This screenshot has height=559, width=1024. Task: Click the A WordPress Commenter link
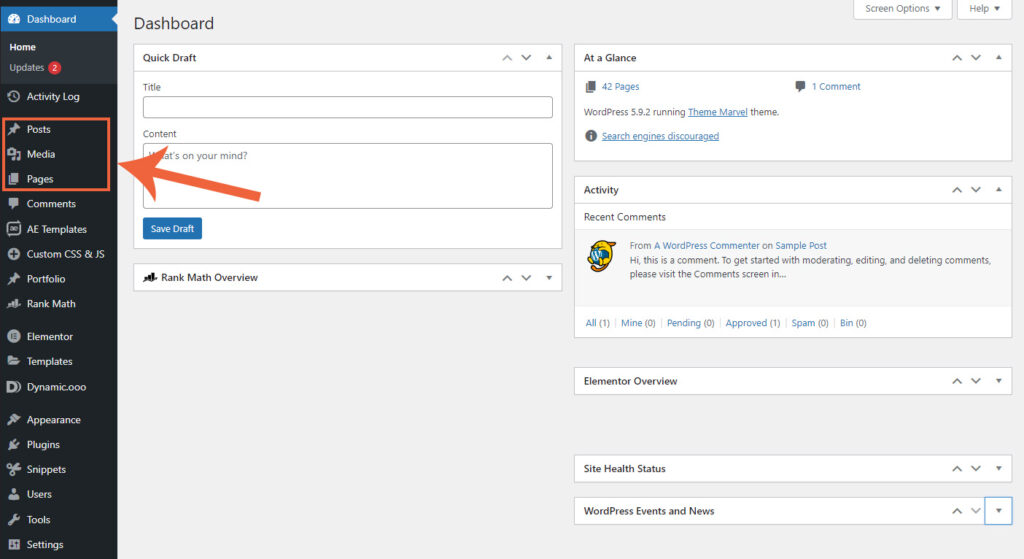(707, 246)
